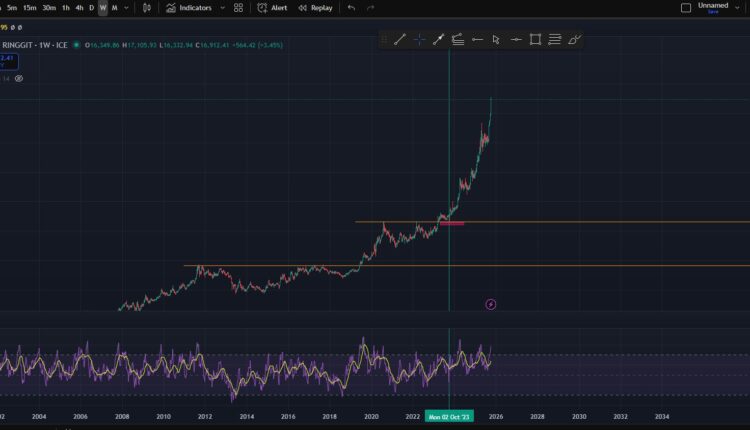750x430 pixels.
Task: Expand the timeframe interval dropdown
Action: (x=126, y=8)
